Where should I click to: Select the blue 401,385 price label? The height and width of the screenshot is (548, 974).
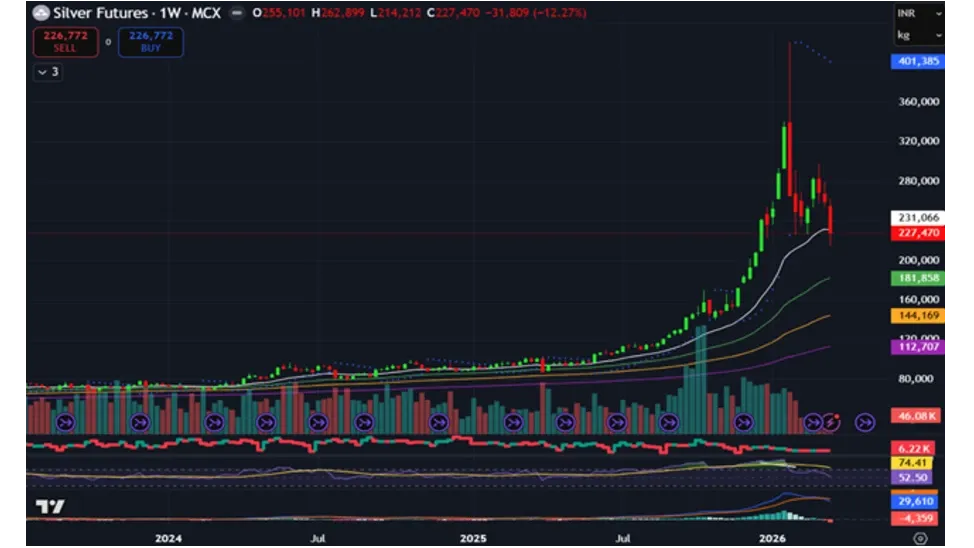[x=918, y=62]
